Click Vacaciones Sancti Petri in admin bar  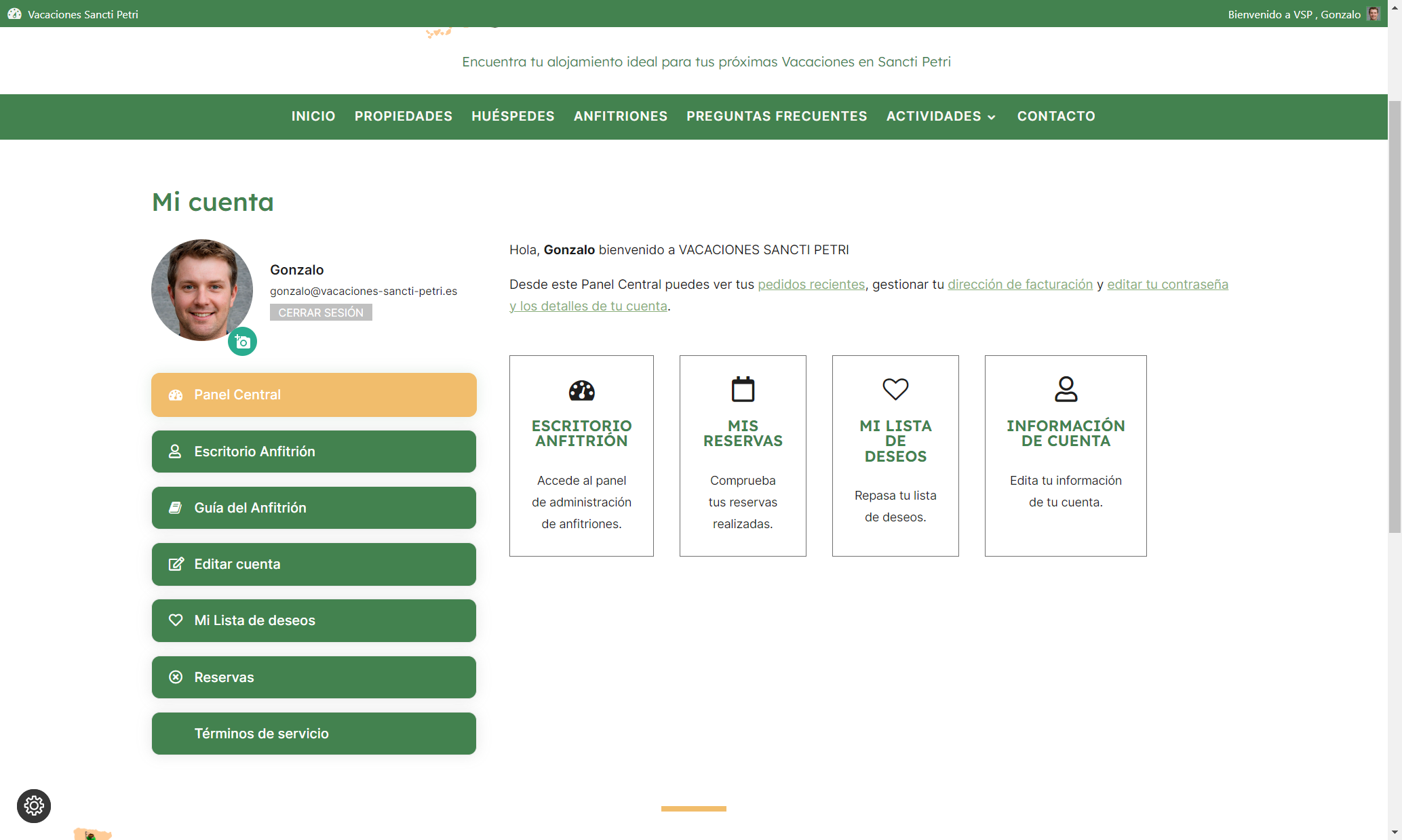(83, 14)
